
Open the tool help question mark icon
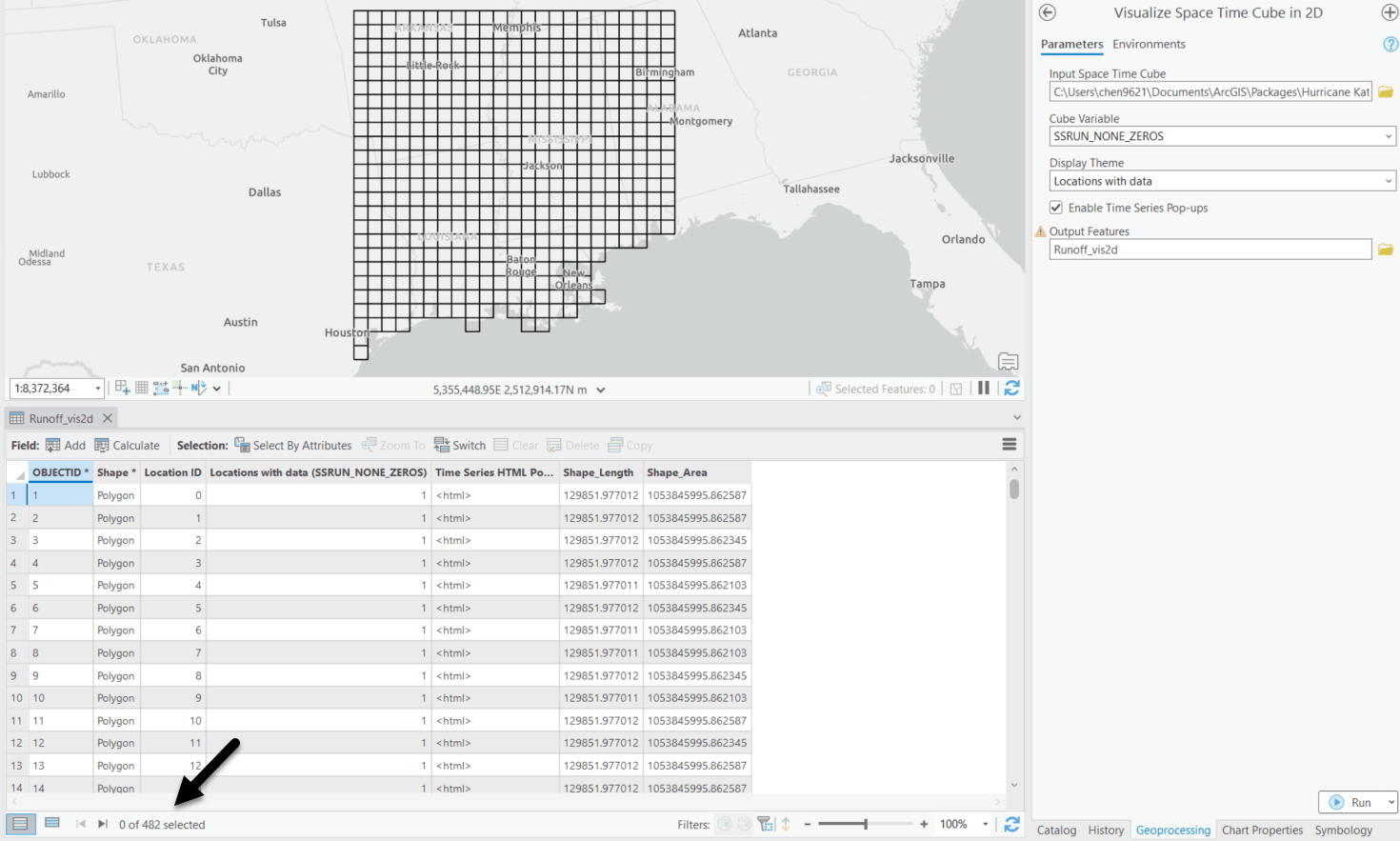click(x=1390, y=45)
